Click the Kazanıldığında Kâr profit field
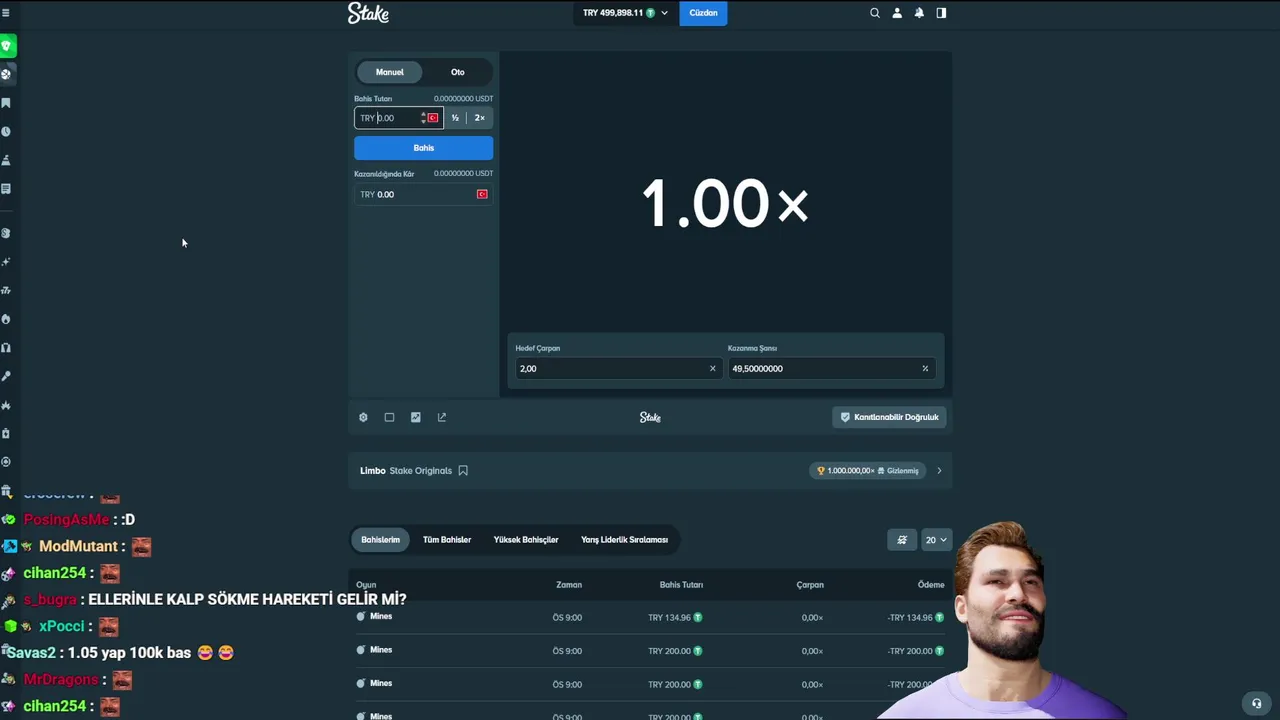Image resolution: width=1280 pixels, height=720 pixels. (423, 194)
